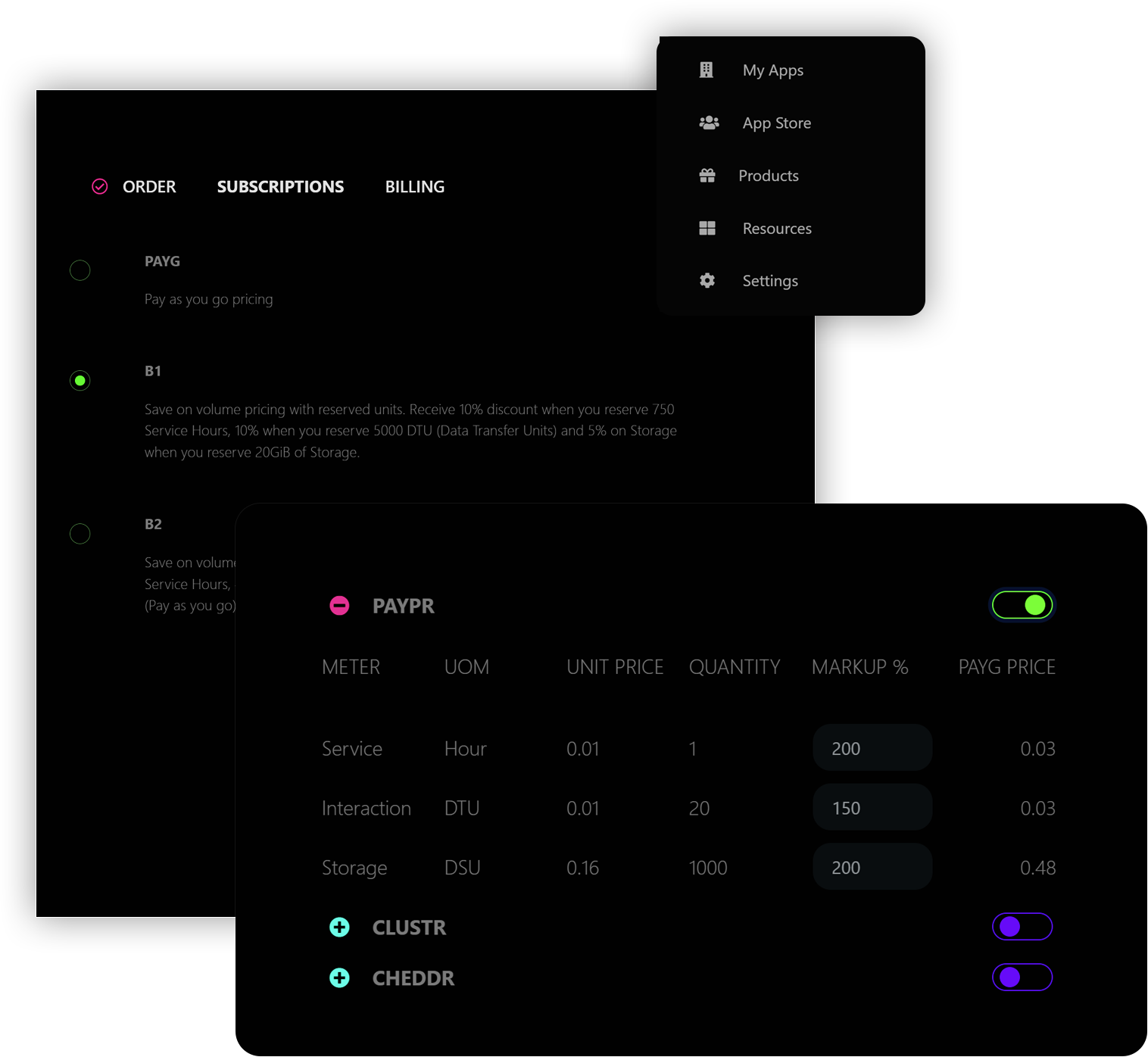This screenshot has height=1057, width=1148.
Task: Switch to the SUBSCRIPTIONS tab
Action: click(280, 186)
